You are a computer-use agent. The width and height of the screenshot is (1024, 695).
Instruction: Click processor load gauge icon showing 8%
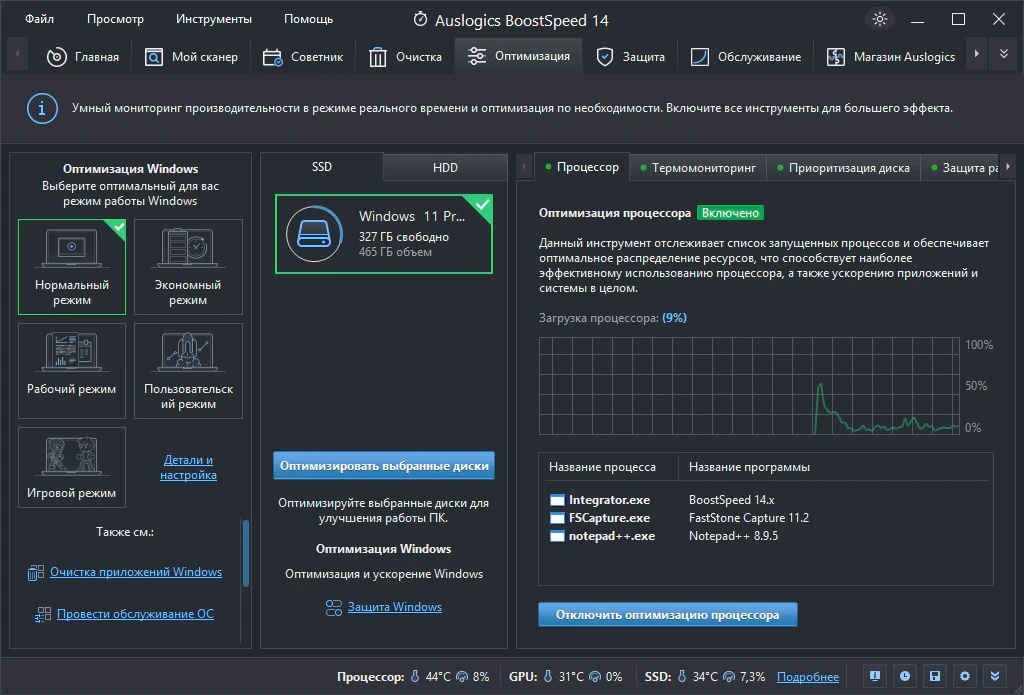click(x=462, y=677)
